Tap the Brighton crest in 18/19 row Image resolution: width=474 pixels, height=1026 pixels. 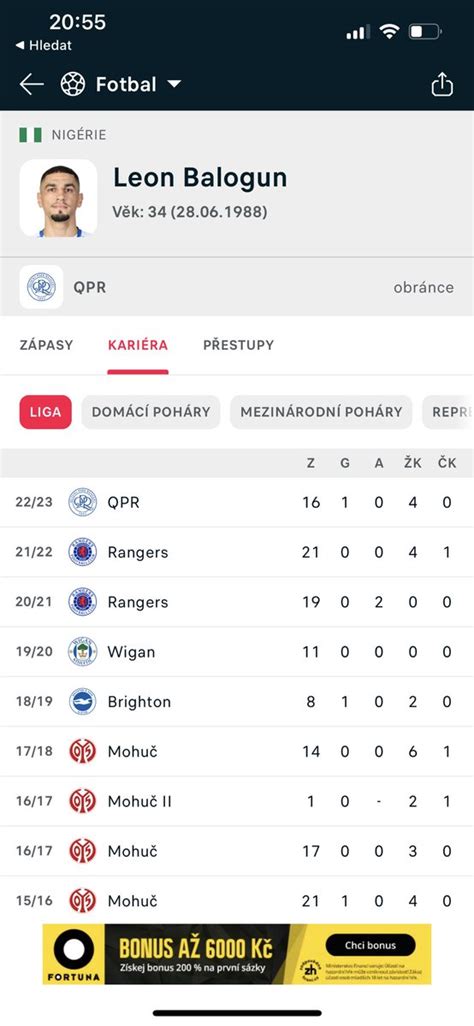pos(82,701)
